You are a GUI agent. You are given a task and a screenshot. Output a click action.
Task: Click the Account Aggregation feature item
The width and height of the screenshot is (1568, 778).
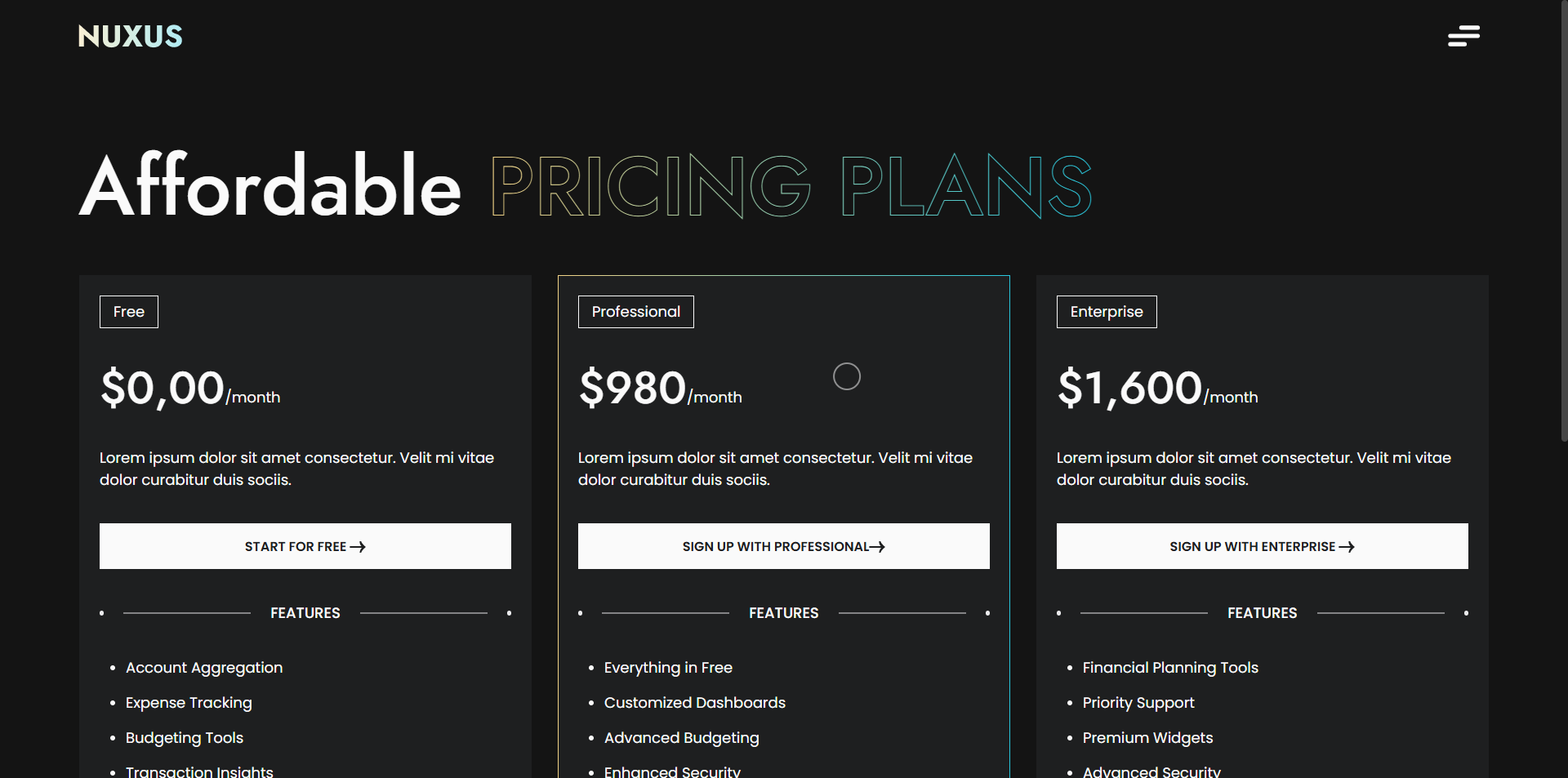pos(204,668)
